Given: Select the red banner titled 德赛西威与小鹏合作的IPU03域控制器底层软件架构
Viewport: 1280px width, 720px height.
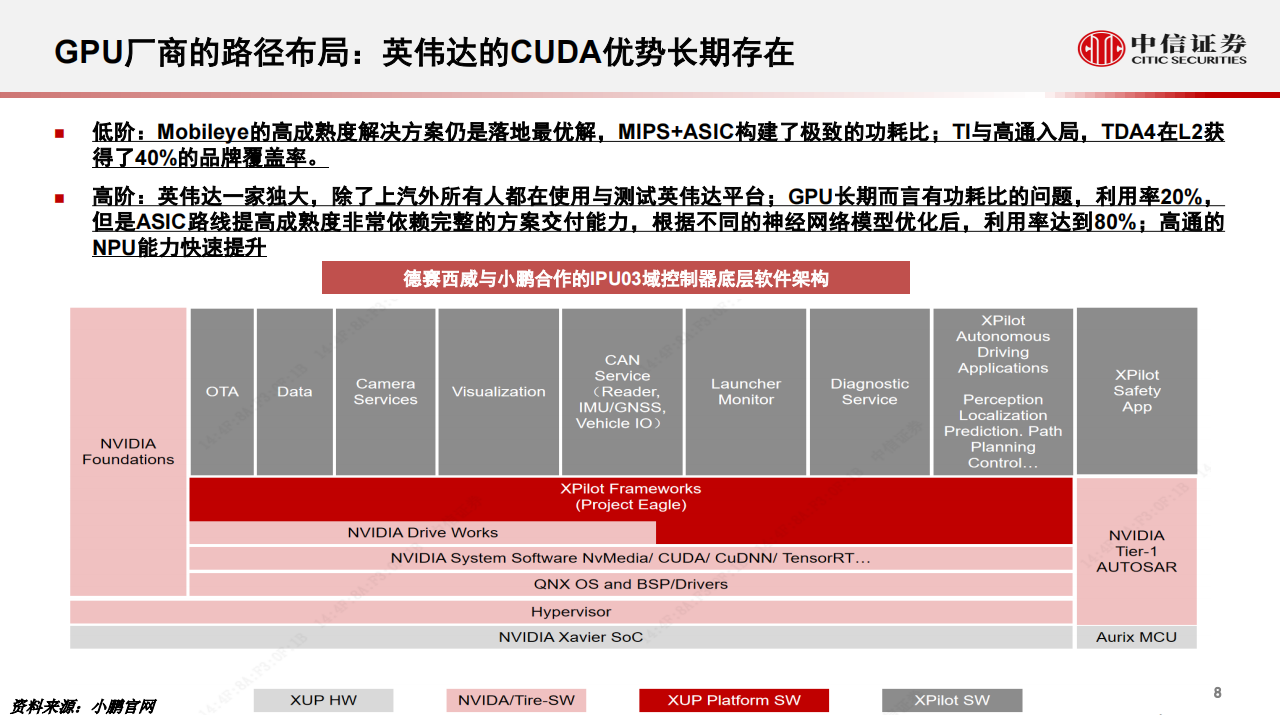Looking at the screenshot, I should pos(616,278).
